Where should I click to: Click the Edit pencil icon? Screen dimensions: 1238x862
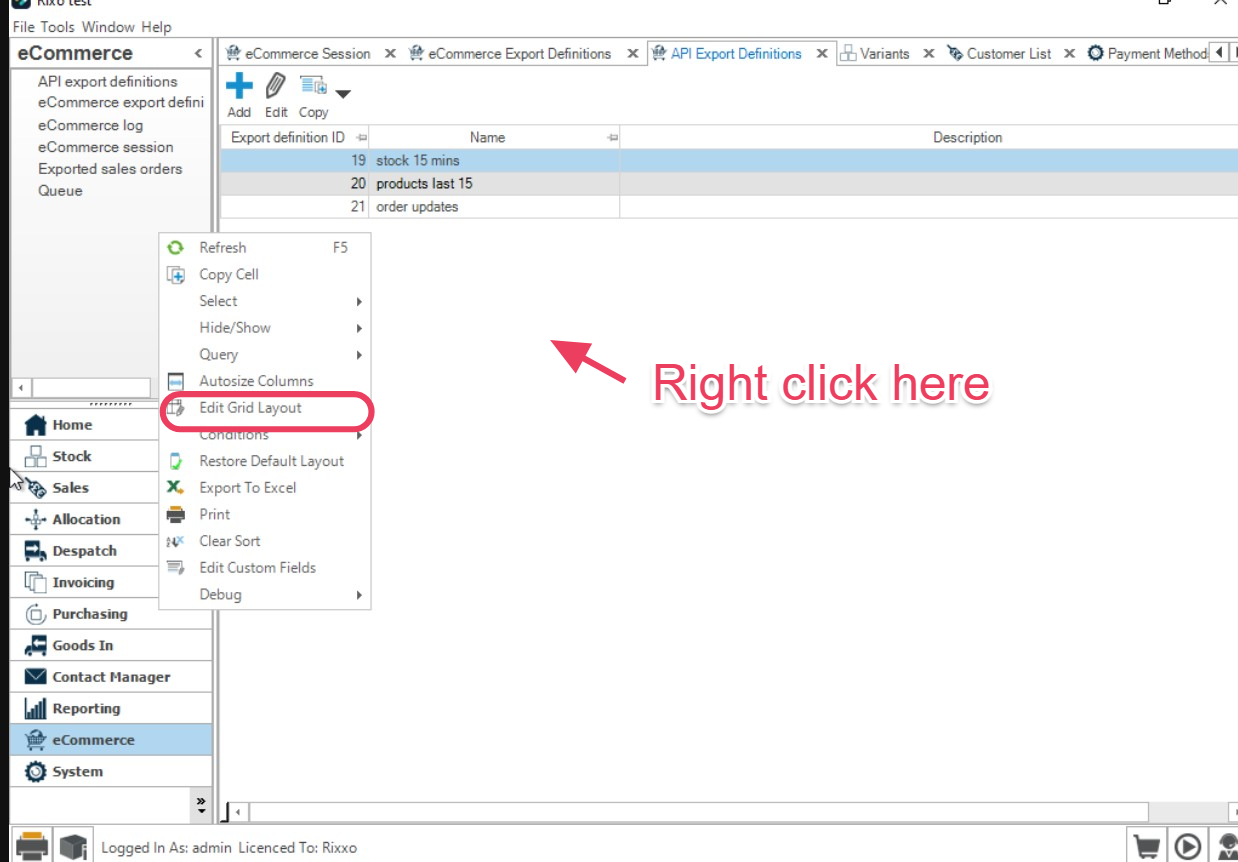click(276, 86)
